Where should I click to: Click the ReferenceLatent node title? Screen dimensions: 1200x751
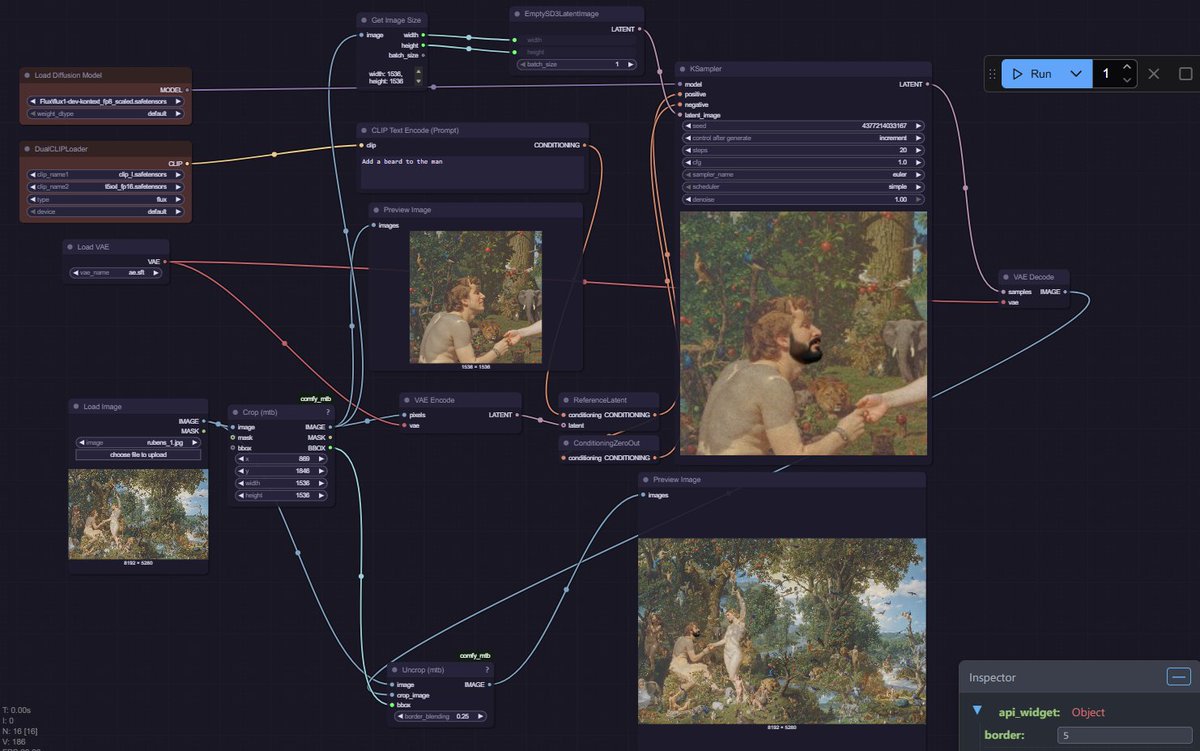[x=599, y=400]
